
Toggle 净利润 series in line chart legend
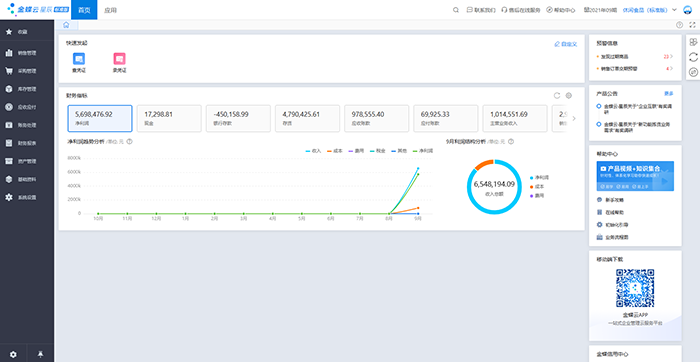coord(422,151)
